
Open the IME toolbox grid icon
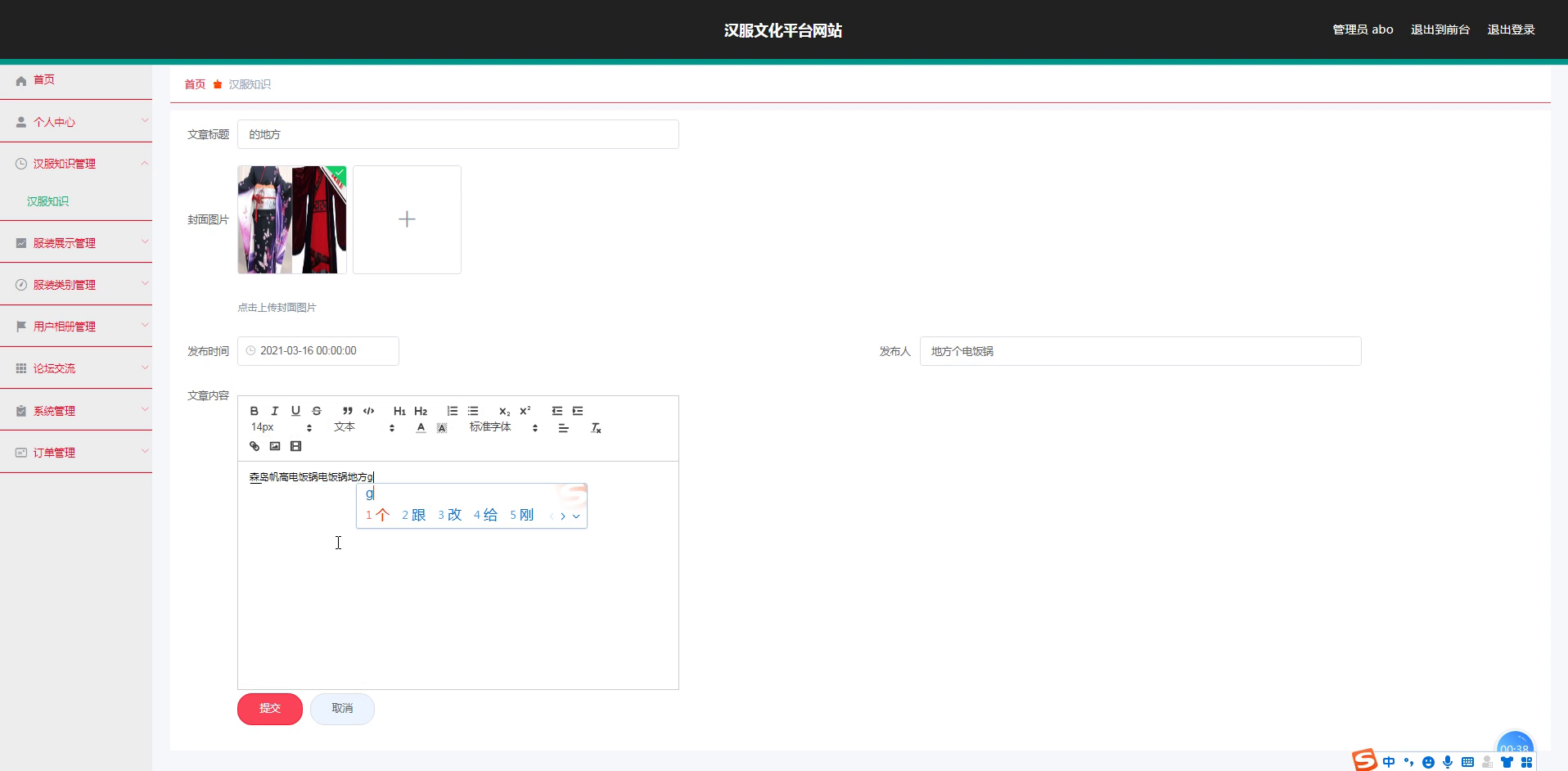point(1526,762)
